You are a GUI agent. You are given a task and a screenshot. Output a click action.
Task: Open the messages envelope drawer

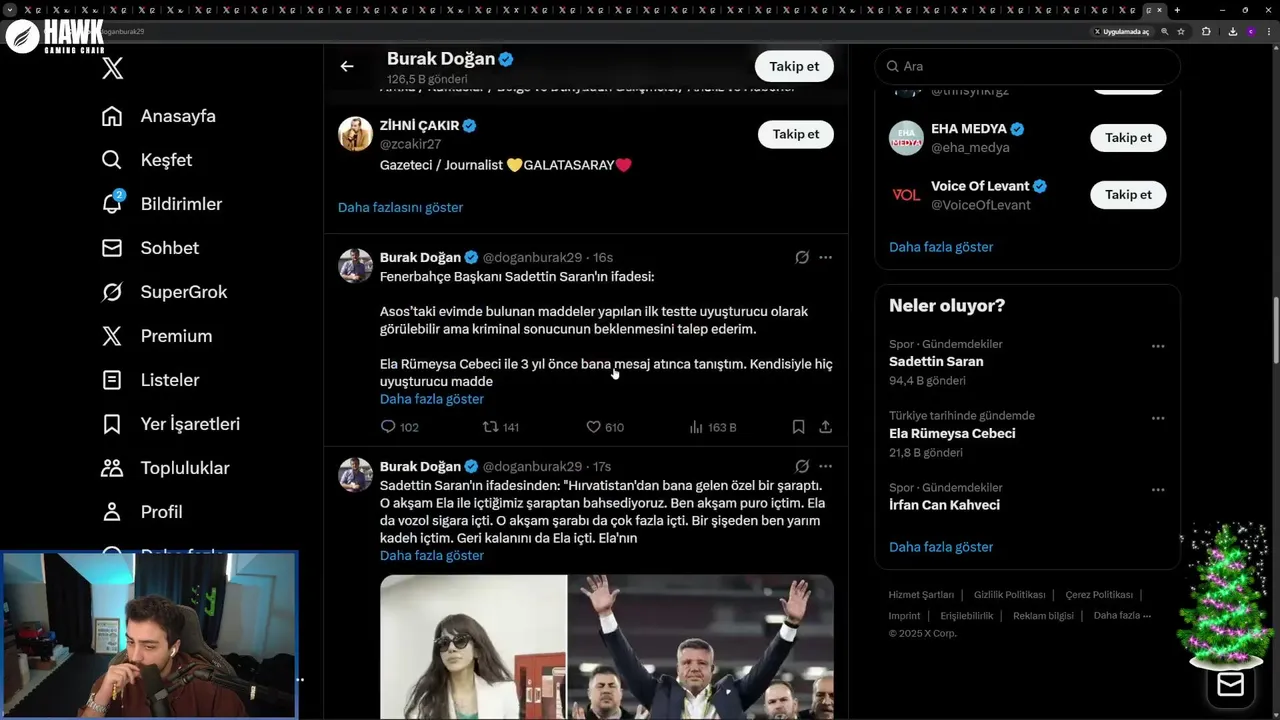[x=1230, y=684]
